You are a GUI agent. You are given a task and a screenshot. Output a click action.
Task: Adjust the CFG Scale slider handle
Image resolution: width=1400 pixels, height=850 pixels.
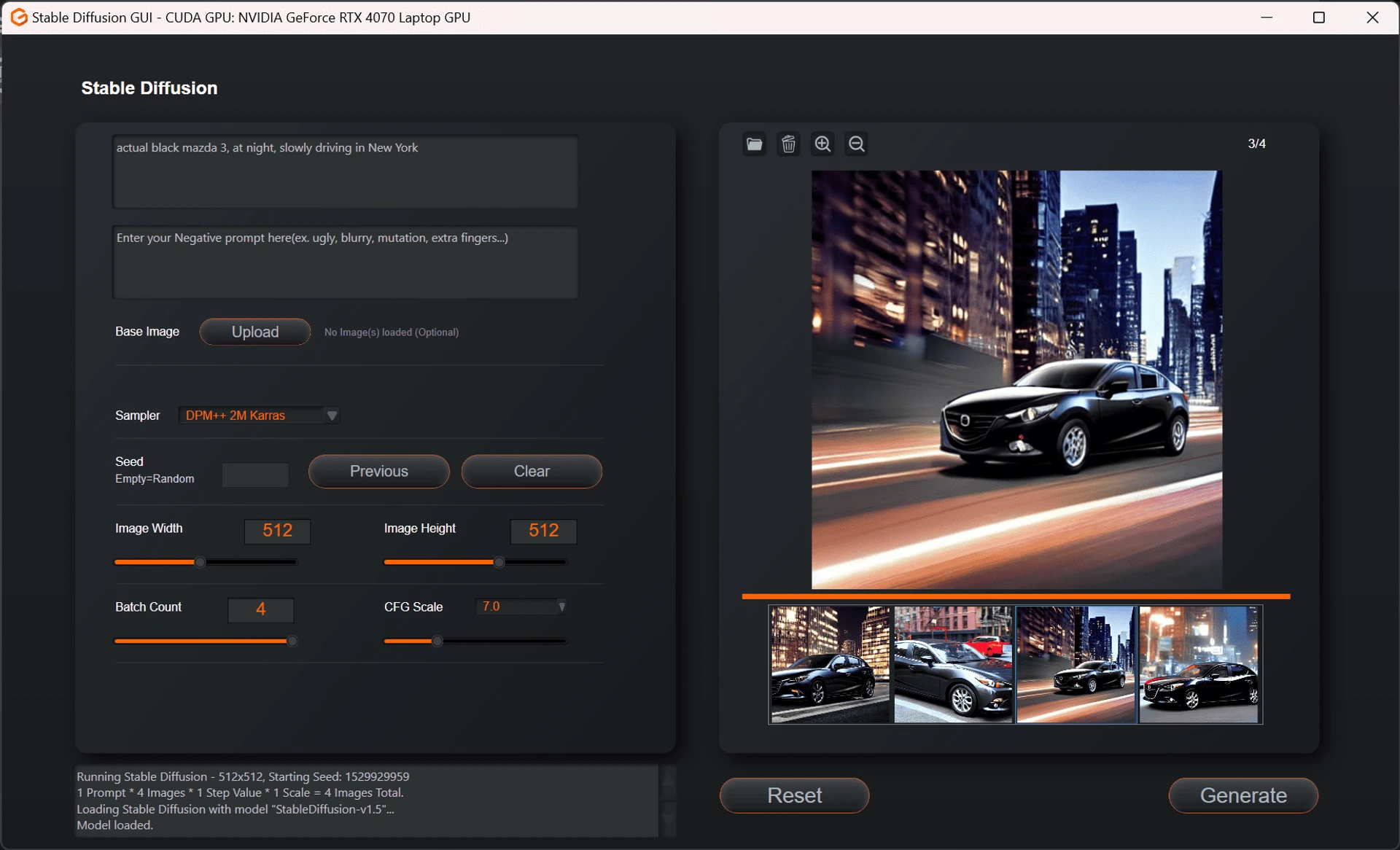pyautogui.click(x=437, y=642)
